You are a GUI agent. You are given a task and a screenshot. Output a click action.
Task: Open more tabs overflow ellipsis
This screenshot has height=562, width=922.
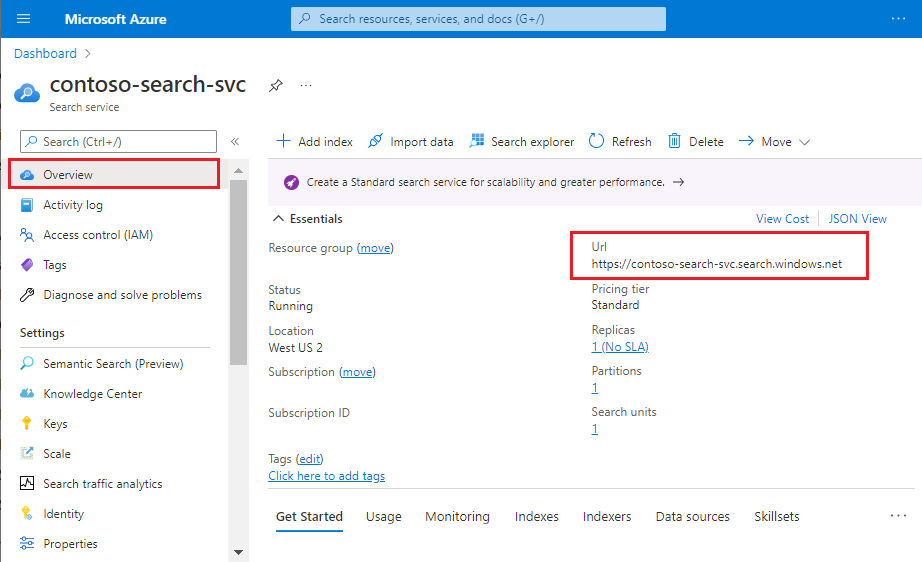coord(897,516)
